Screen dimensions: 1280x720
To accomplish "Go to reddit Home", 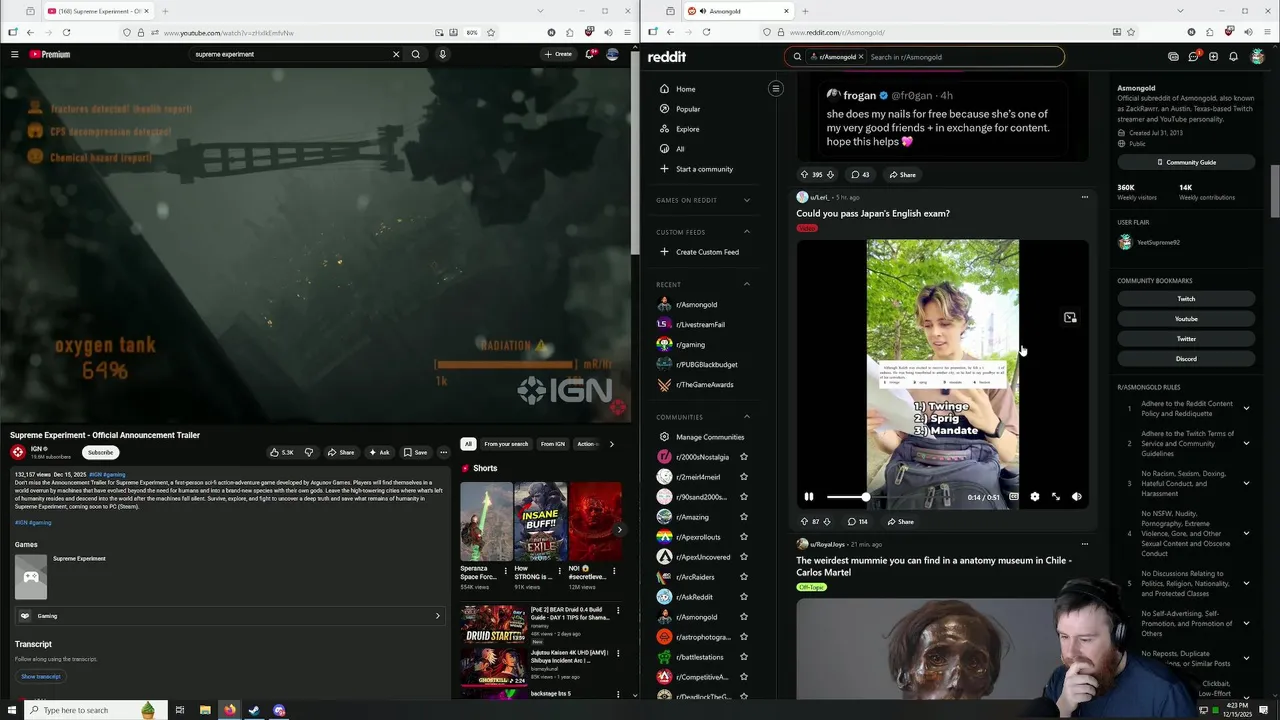I will tap(686, 89).
